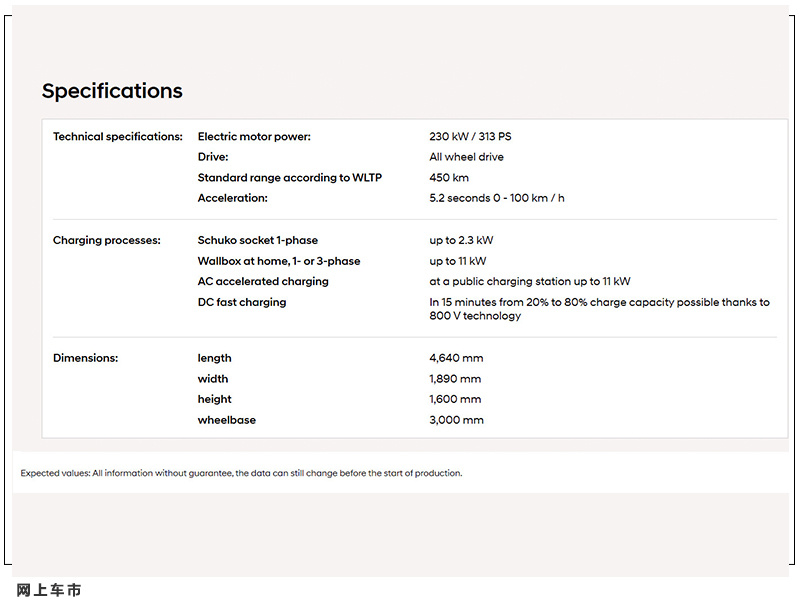Viewport: 800px width, 600px height.
Task: Select the 450 km WLTP range value
Action: coord(449,178)
